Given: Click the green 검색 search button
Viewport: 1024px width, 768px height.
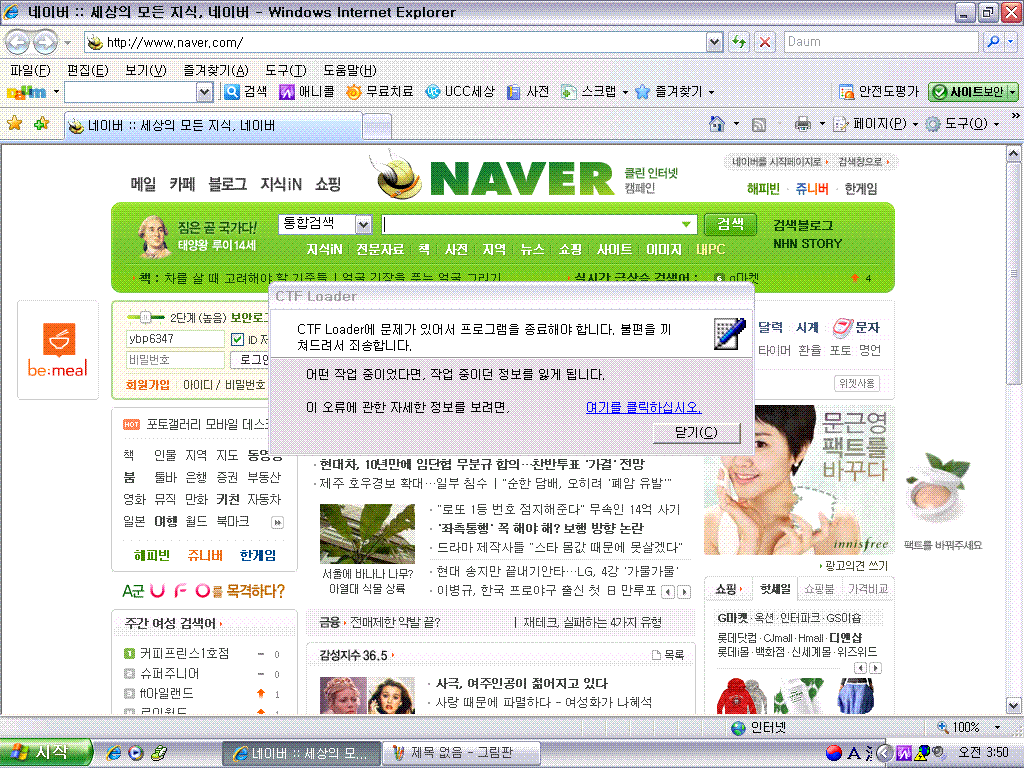Looking at the screenshot, I should pyautogui.click(x=730, y=225).
